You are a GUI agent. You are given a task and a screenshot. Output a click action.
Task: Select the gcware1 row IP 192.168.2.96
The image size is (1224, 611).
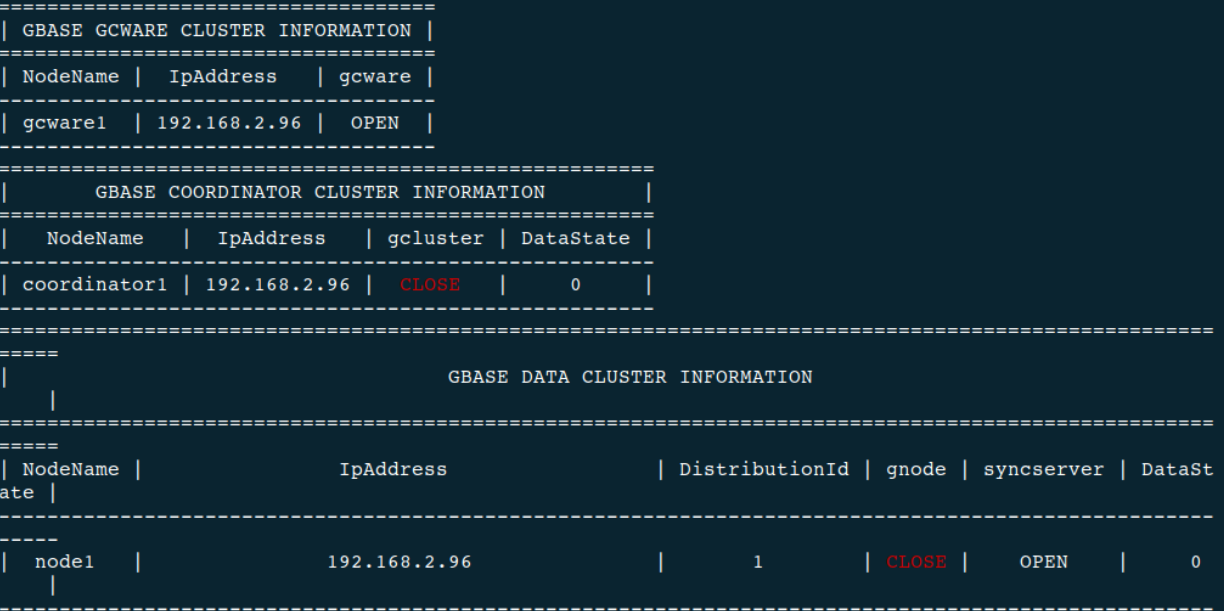(x=229, y=123)
